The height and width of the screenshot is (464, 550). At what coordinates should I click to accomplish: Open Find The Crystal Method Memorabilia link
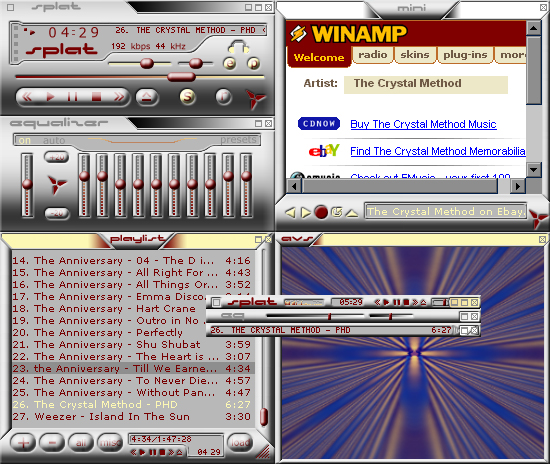click(x=438, y=151)
